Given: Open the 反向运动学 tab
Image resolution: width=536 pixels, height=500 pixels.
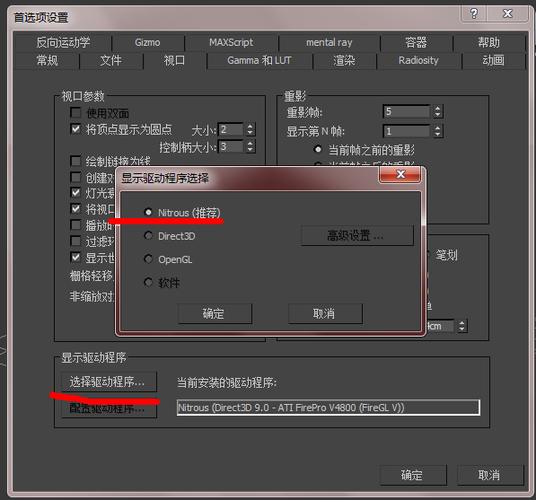Looking at the screenshot, I should [63, 42].
